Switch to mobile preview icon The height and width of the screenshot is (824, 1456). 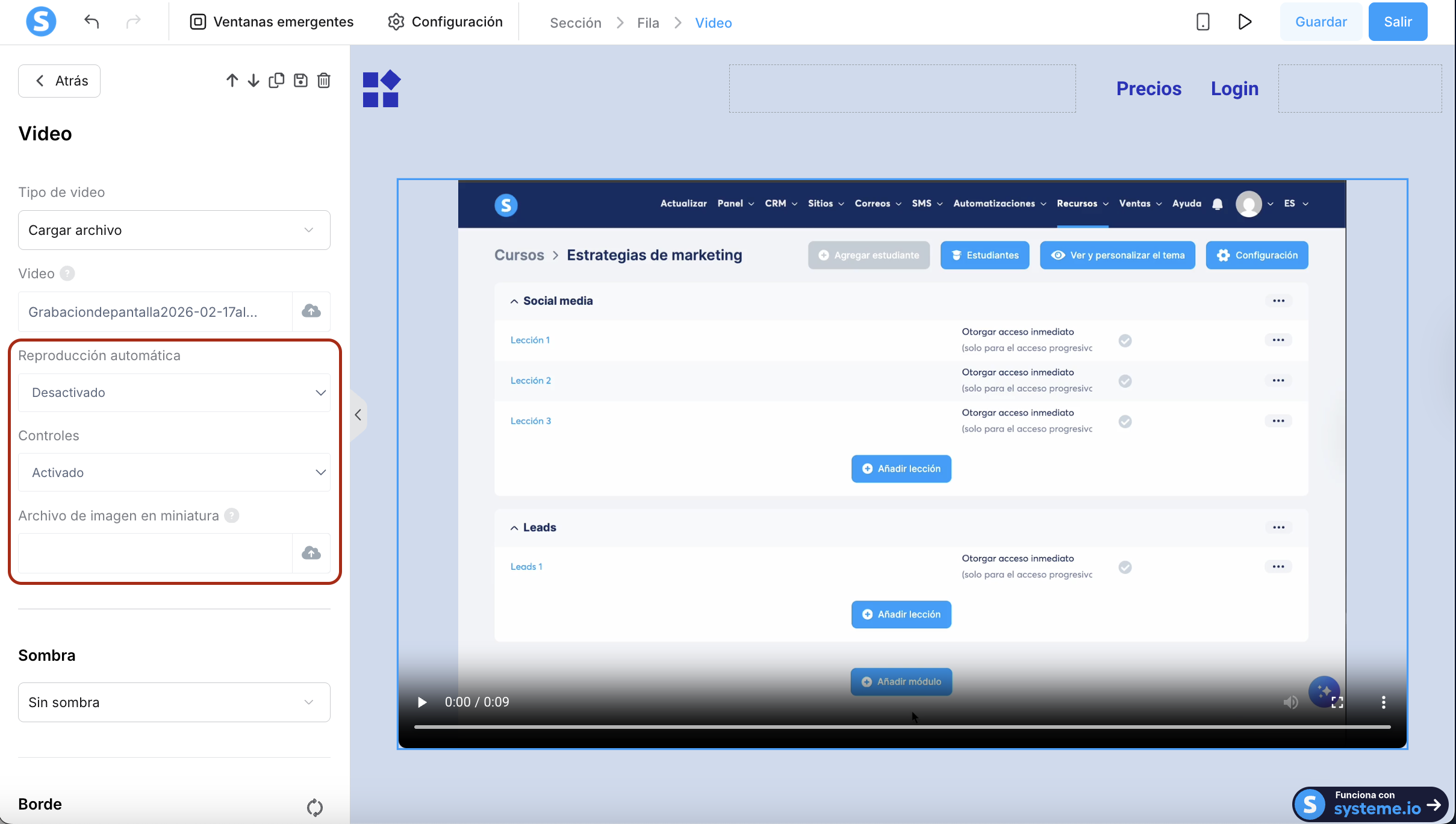(x=1202, y=22)
